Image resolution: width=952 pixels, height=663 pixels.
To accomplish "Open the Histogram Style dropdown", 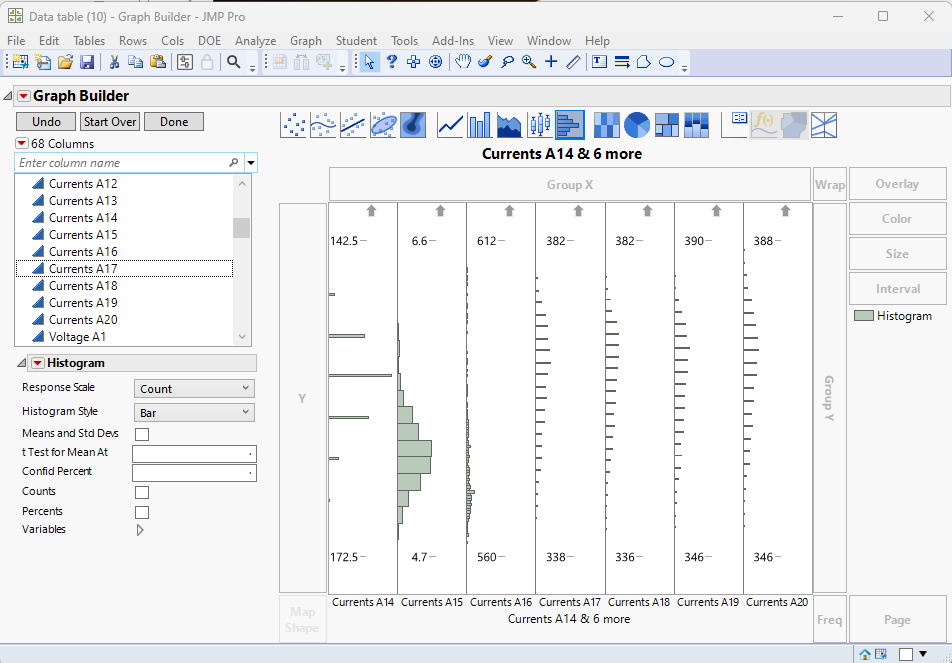I will point(194,412).
